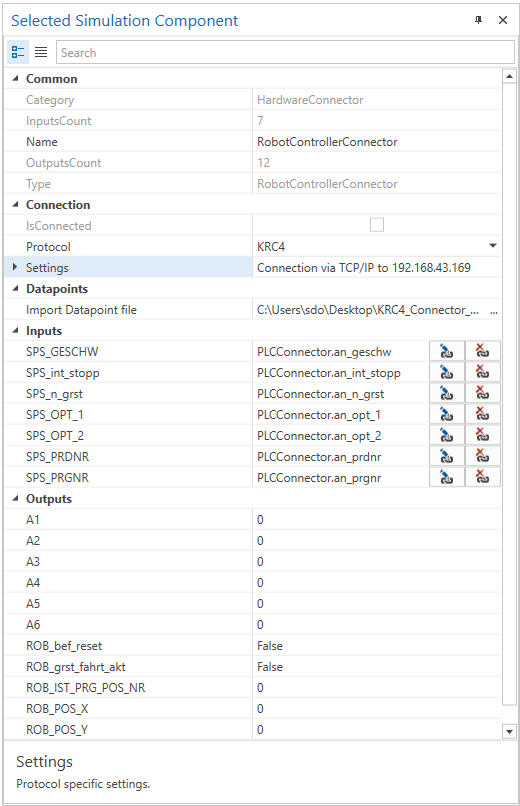Viewport: 520px width, 806px height.
Task: Connect signal for SPS_n_grst input
Action: click(x=447, y=394)
